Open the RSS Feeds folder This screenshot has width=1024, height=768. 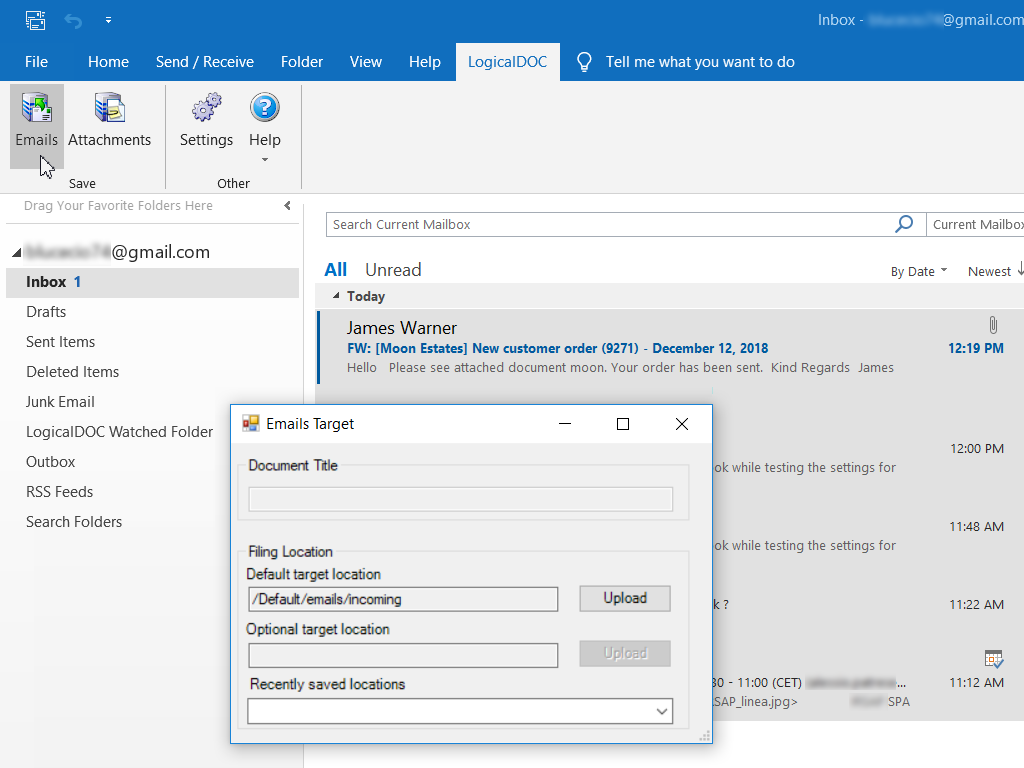59,492
